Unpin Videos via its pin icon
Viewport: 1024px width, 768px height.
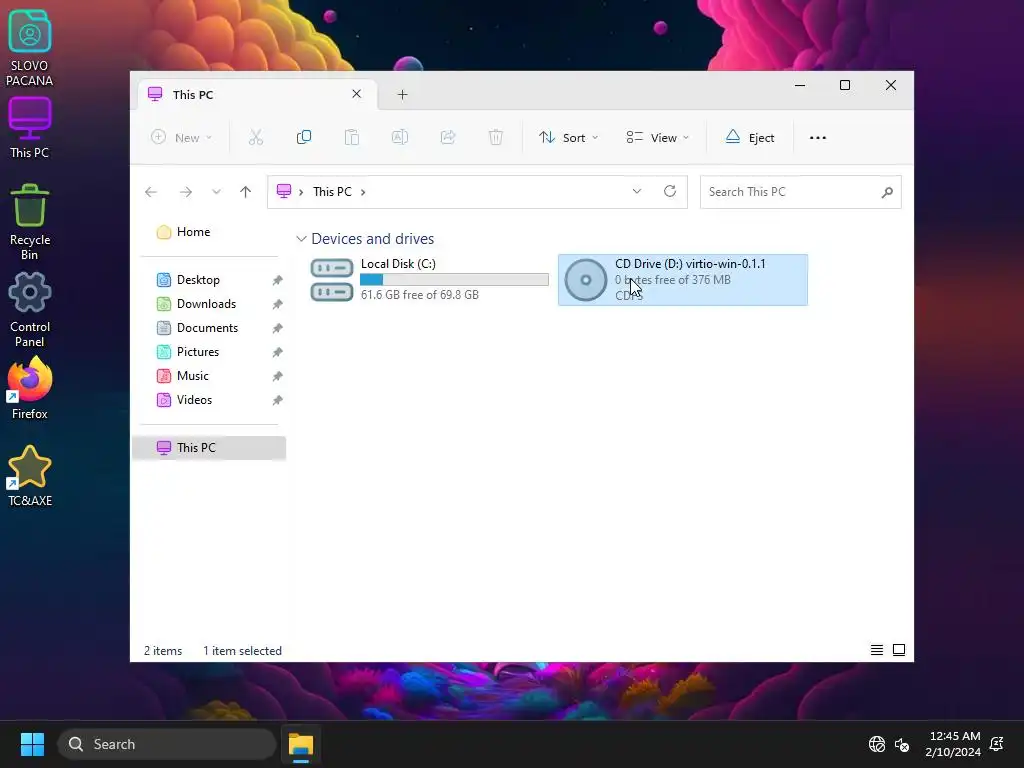click(x=278, y=400)
